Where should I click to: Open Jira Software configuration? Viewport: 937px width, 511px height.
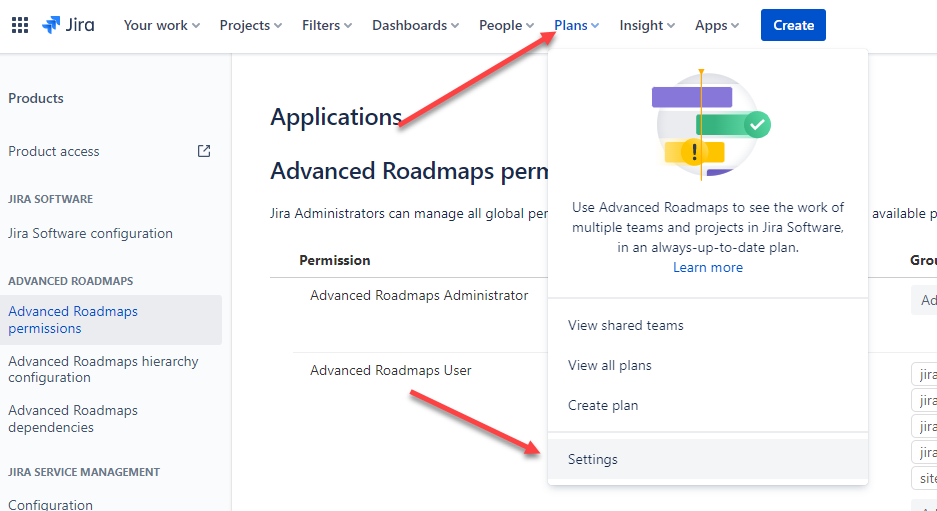[90, 234]
